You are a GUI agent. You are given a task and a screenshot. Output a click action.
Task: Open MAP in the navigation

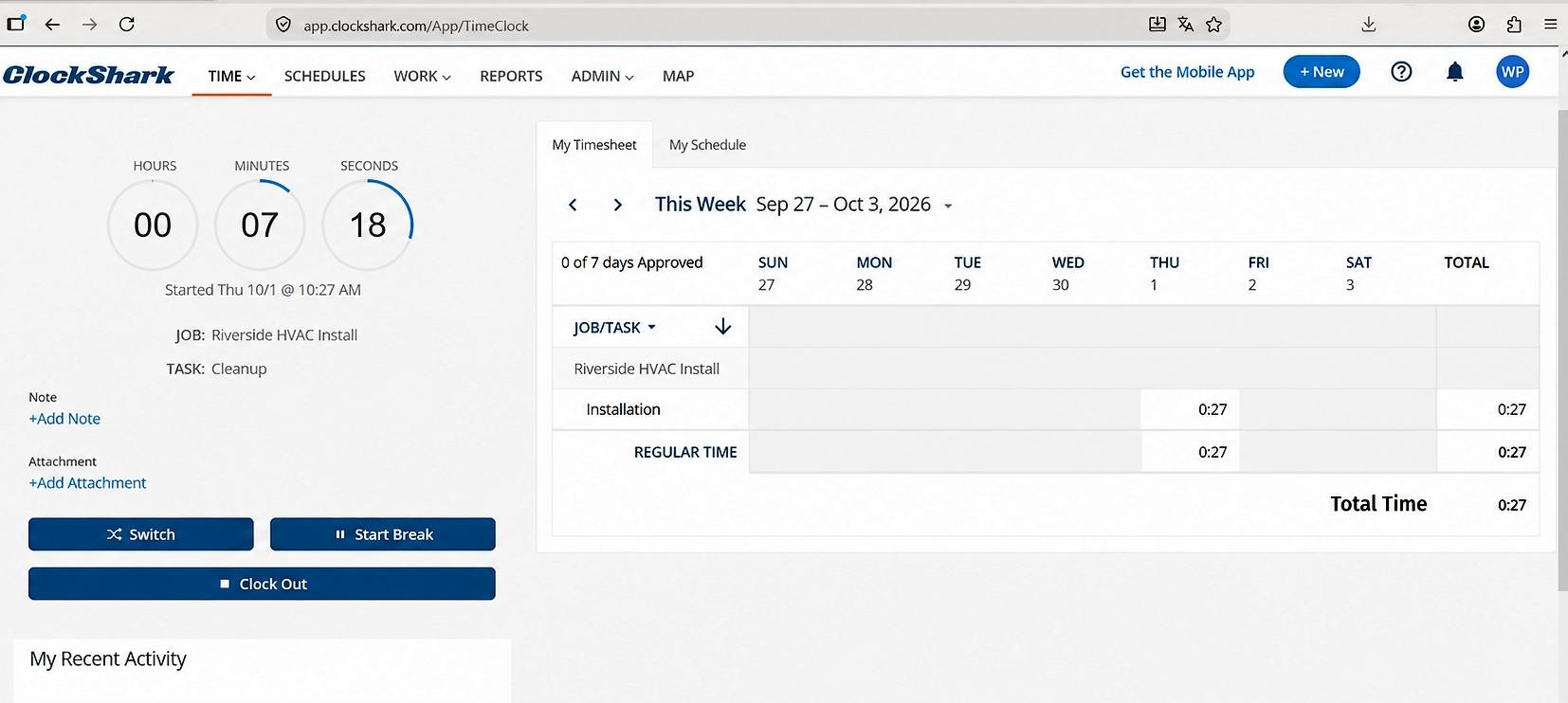[x=678, y=76]
